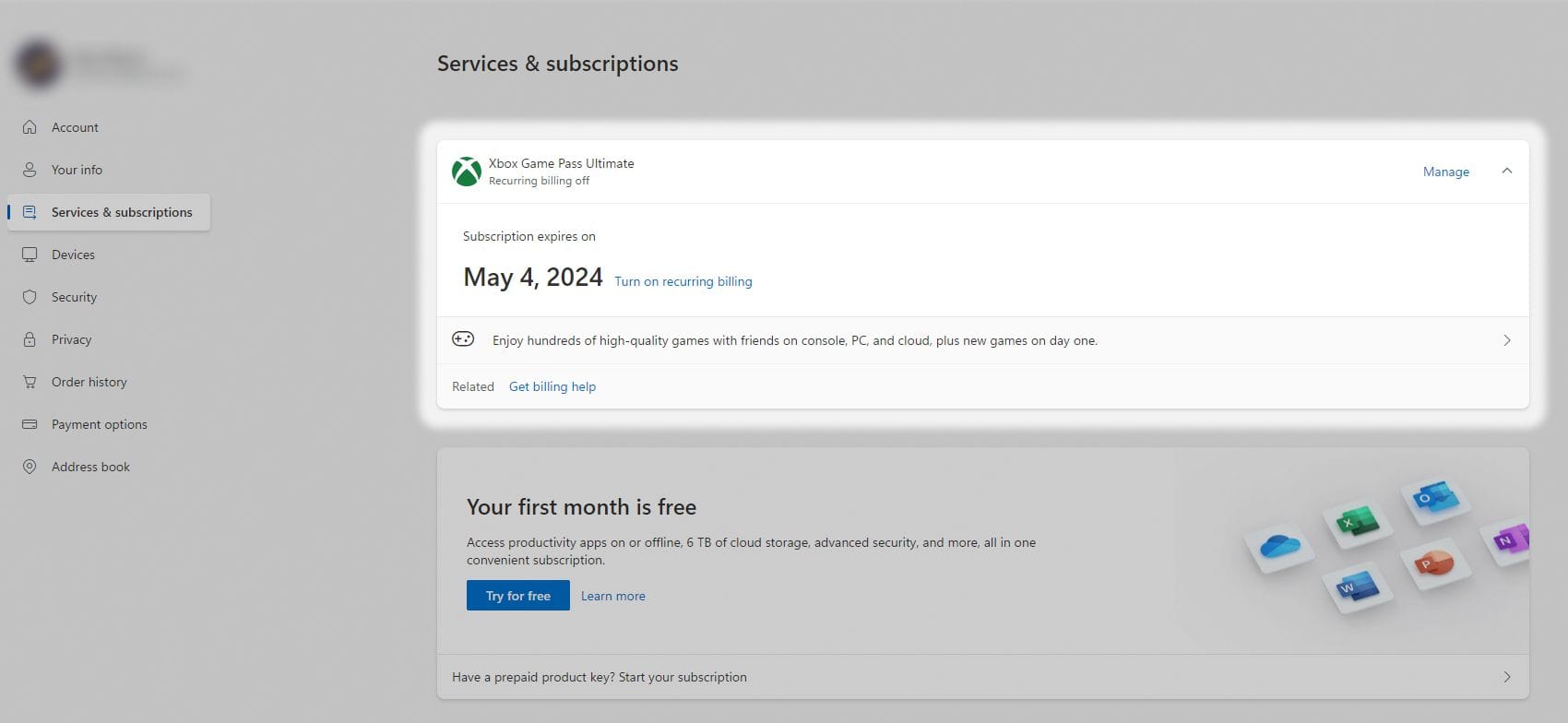This screenshot has height=723, width=1568.
Task: Click the May 4, 2024 expiry date
Action: pos(533,277)
